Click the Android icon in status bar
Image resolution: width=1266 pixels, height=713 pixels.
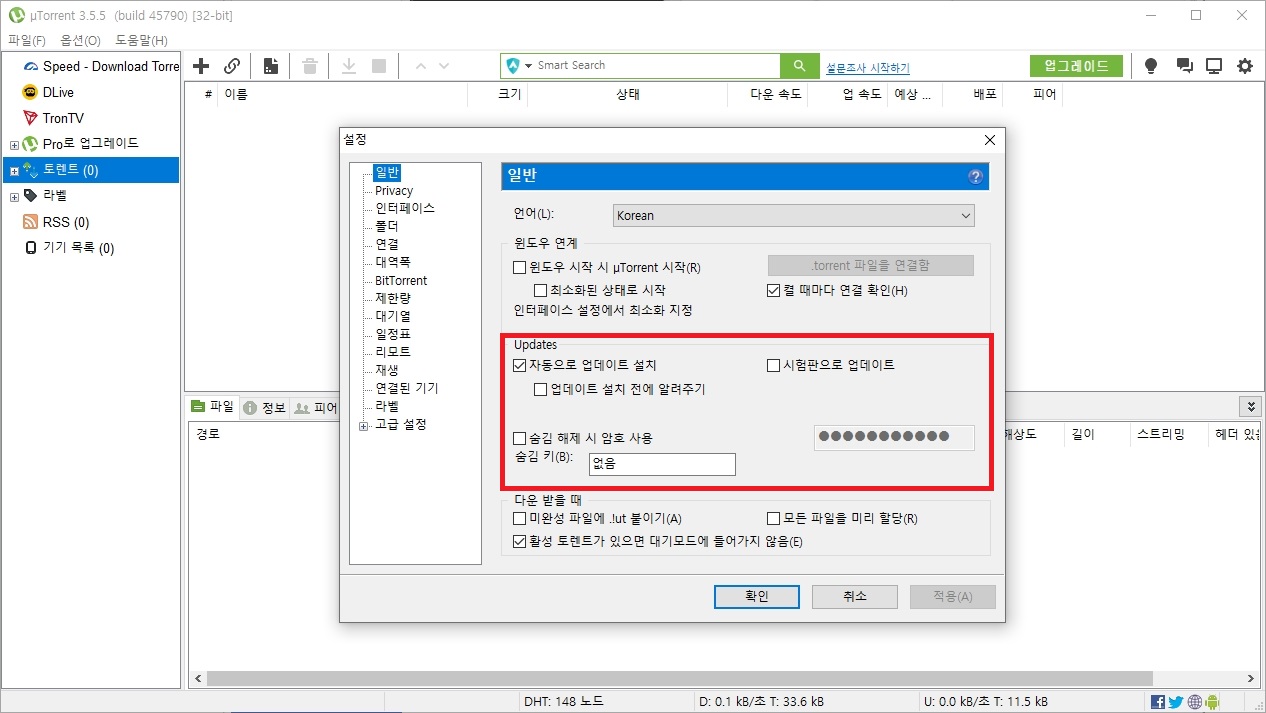click(1212, 702)
